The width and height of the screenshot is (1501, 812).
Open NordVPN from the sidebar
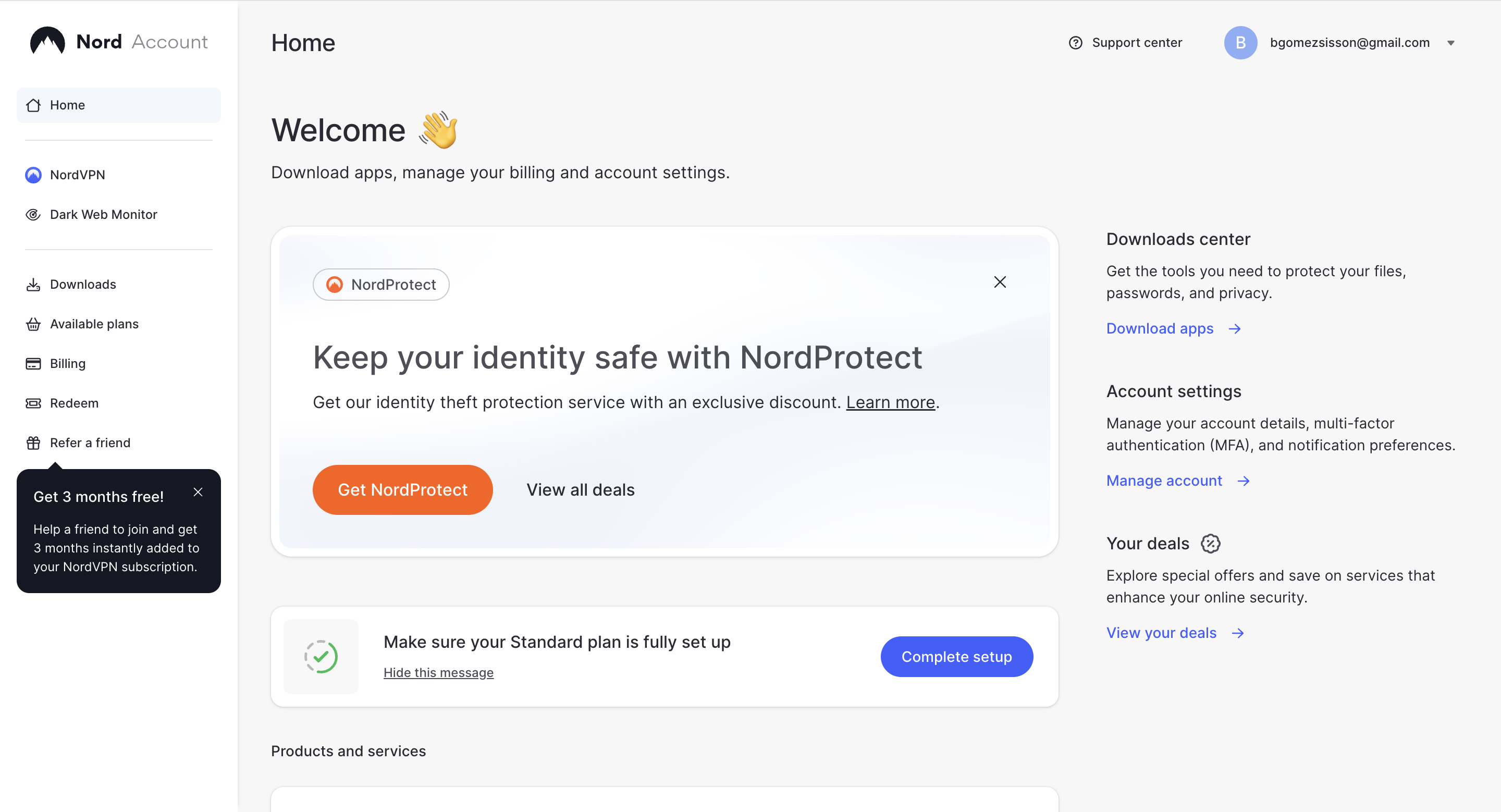click(77, 175)
